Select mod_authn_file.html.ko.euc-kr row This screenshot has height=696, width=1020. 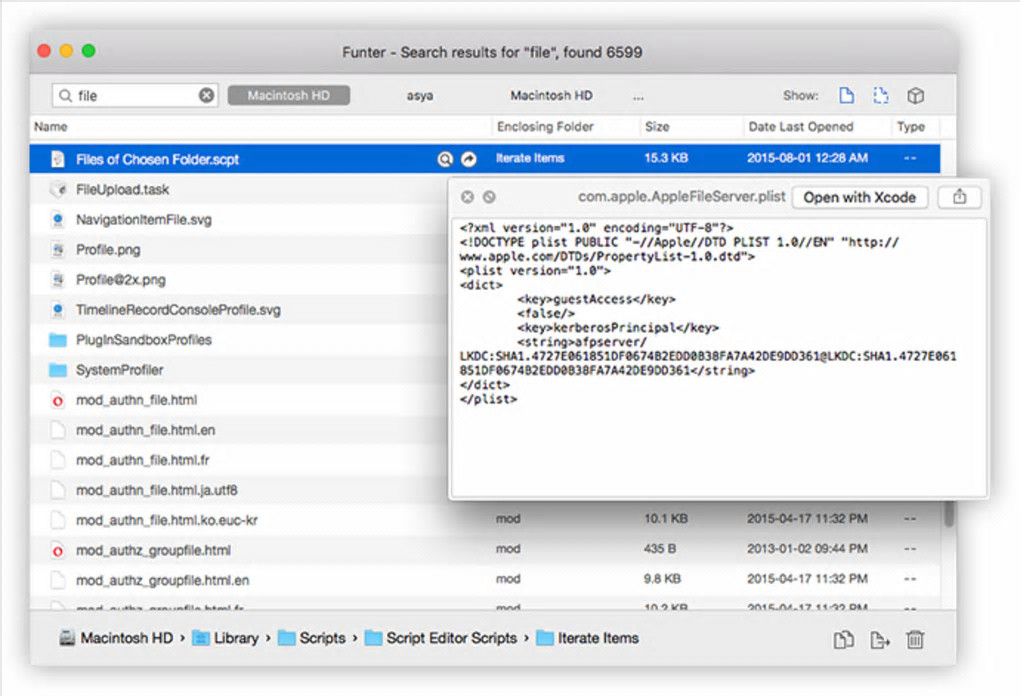[485, 520]
